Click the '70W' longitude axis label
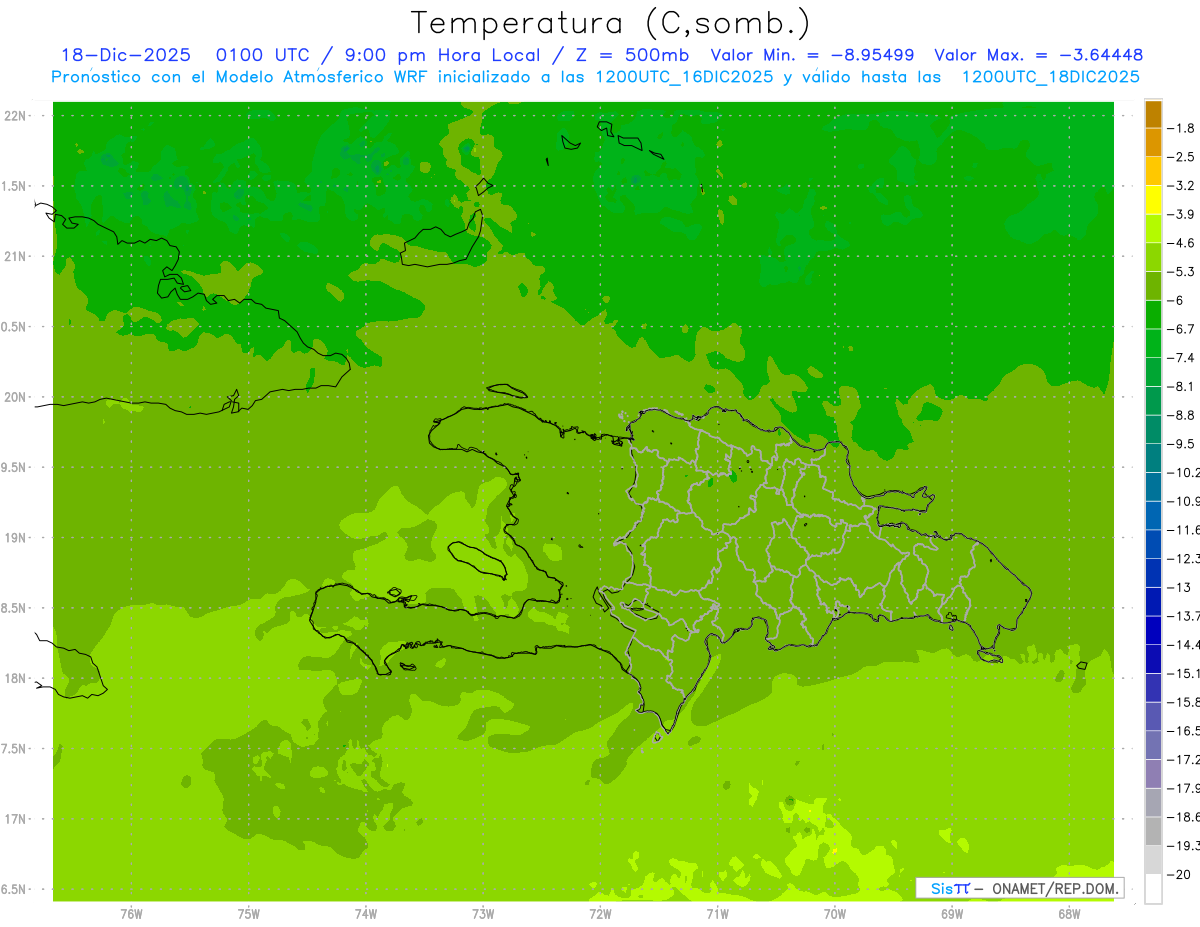Viewport: 1200px width, 927px height. [x=835, y=913]
